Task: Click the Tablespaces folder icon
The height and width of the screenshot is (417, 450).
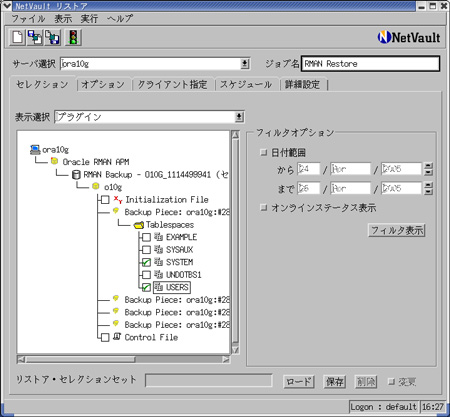Action: [x=139, y=225]
